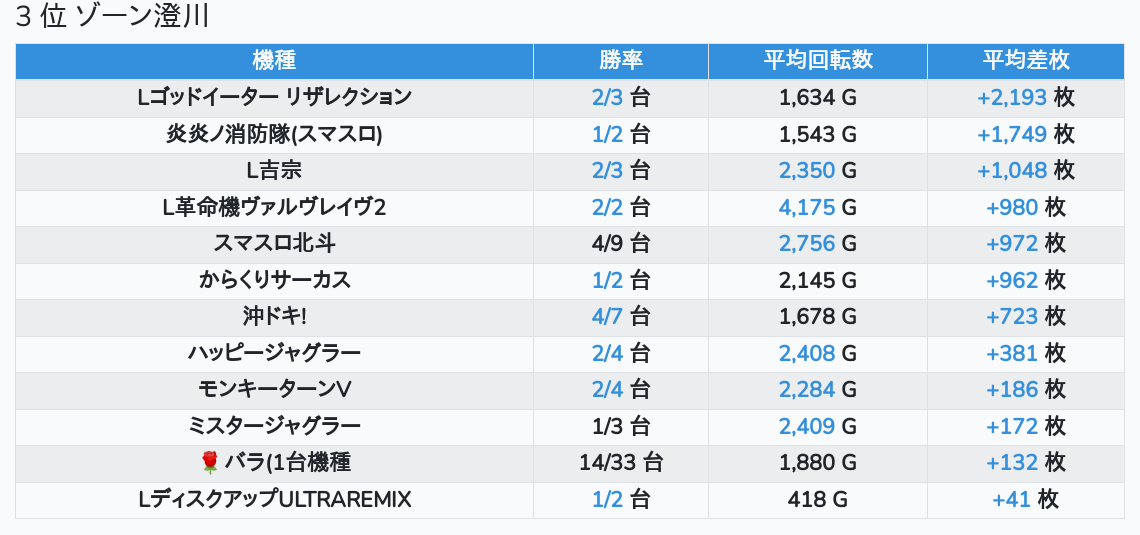Click the +2,193 average difference value
This screenshot has width=1140, height=535.
click(1012, 97)
